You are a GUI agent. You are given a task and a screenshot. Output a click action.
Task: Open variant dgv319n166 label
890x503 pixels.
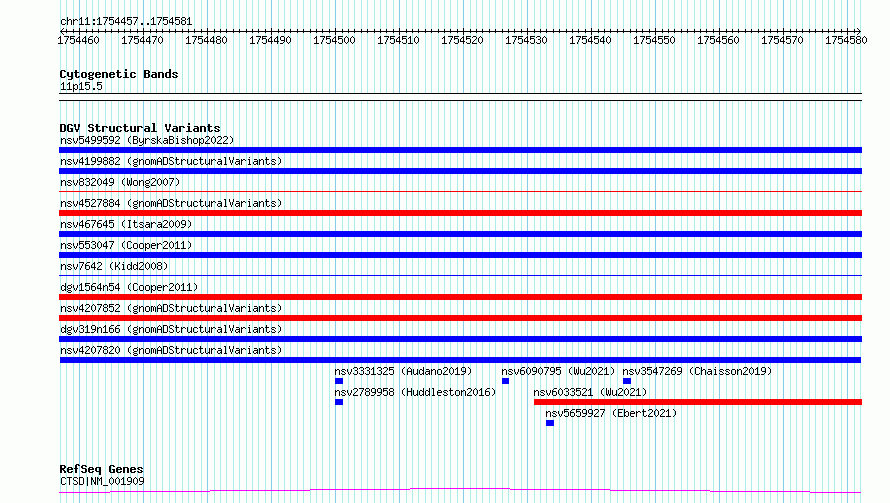point(171,329)
